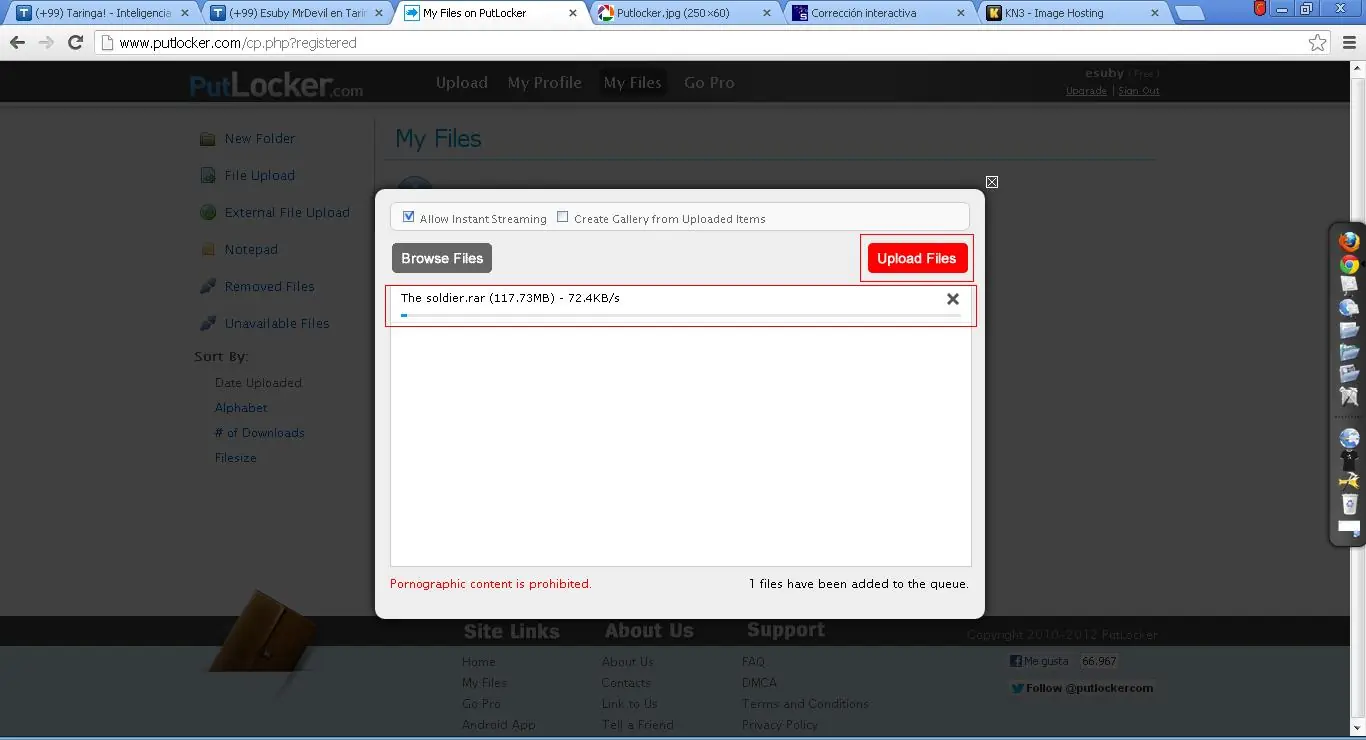Image resolution: width=1366 pixels, height=740 pixels.
Task: Close the My Files on PutLocker tab
Action: click(572, 13)
